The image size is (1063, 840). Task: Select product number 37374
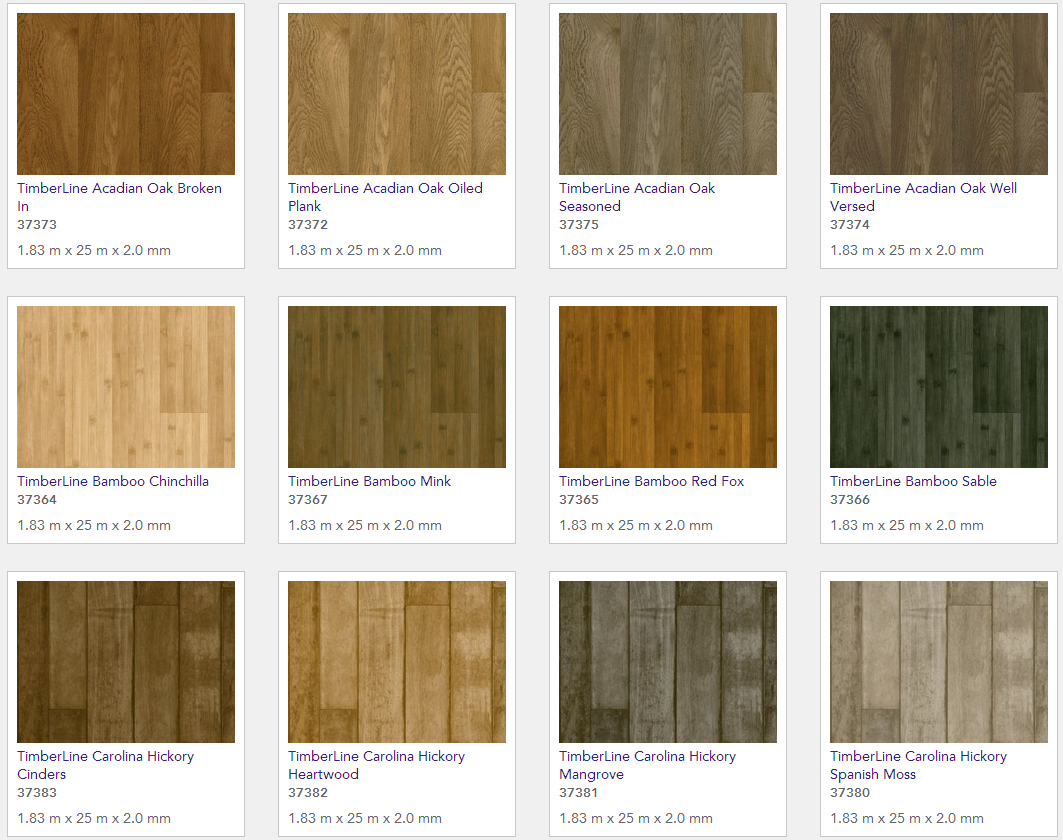tap(850, 224)
